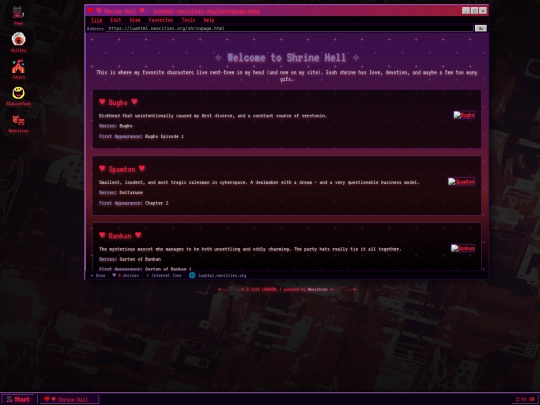Image resolution: width=540 pixels, height=405 pixels.
Task: Click the Banban description sentence
Action: pos(250,249)
